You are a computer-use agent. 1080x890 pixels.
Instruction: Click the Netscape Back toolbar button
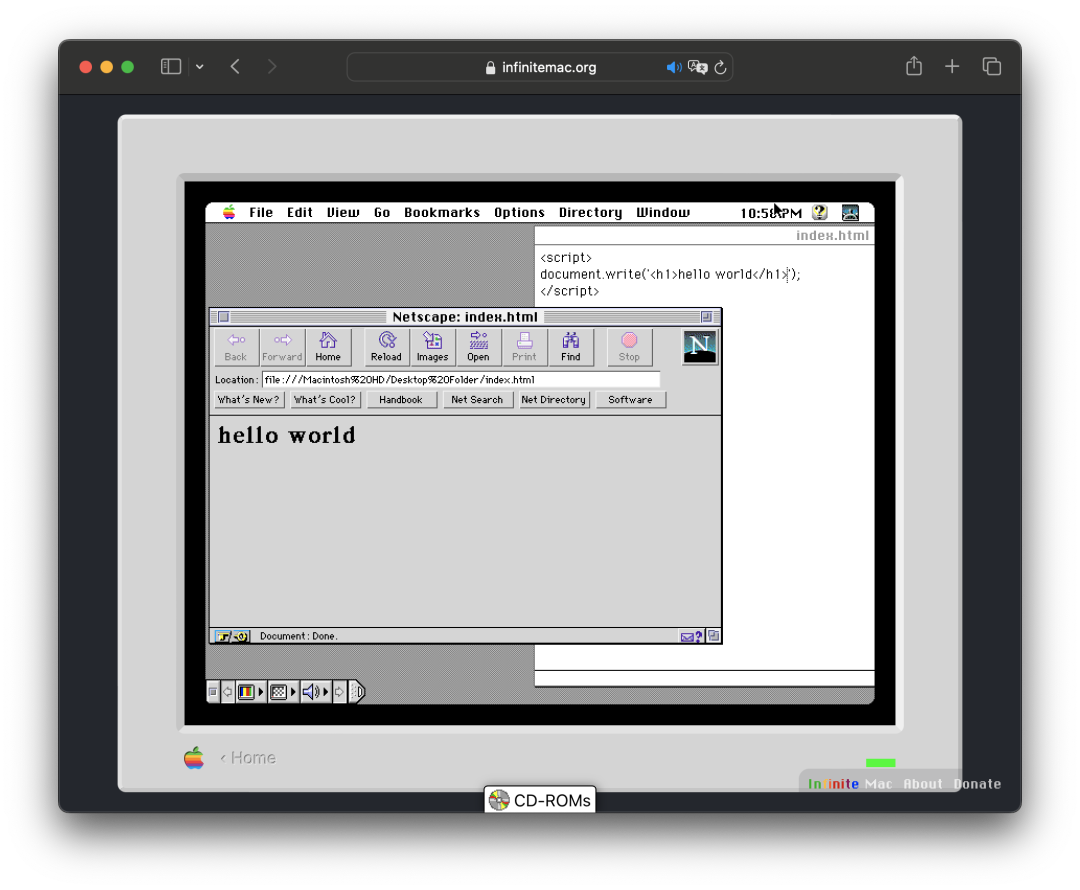[x=236, y=346]
